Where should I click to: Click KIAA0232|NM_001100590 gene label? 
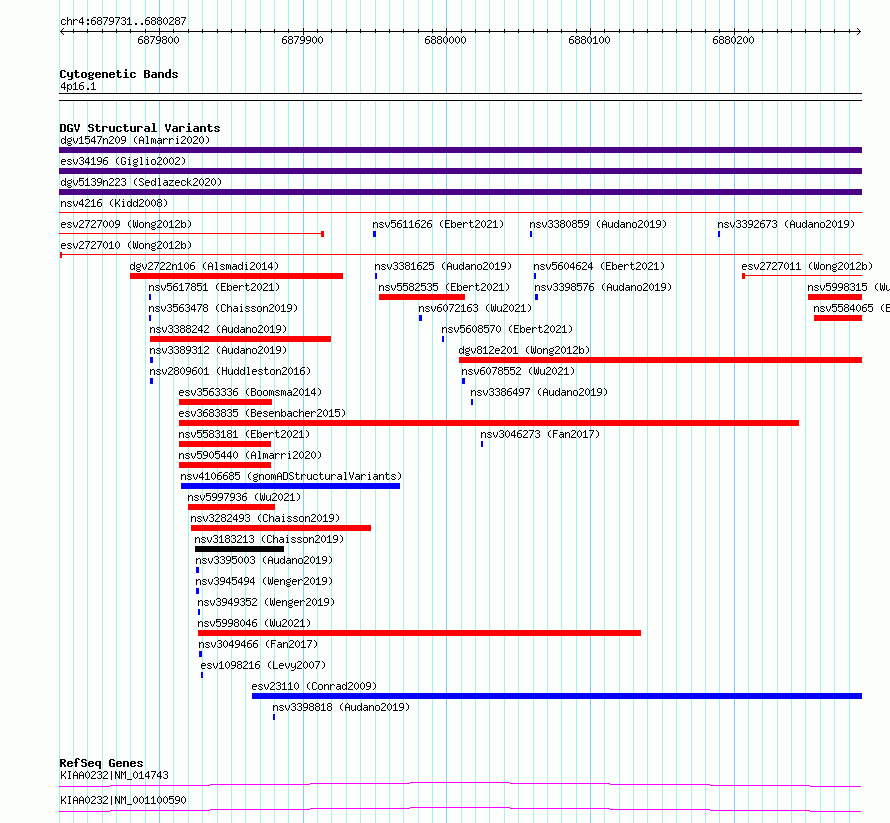coord(123,800)
